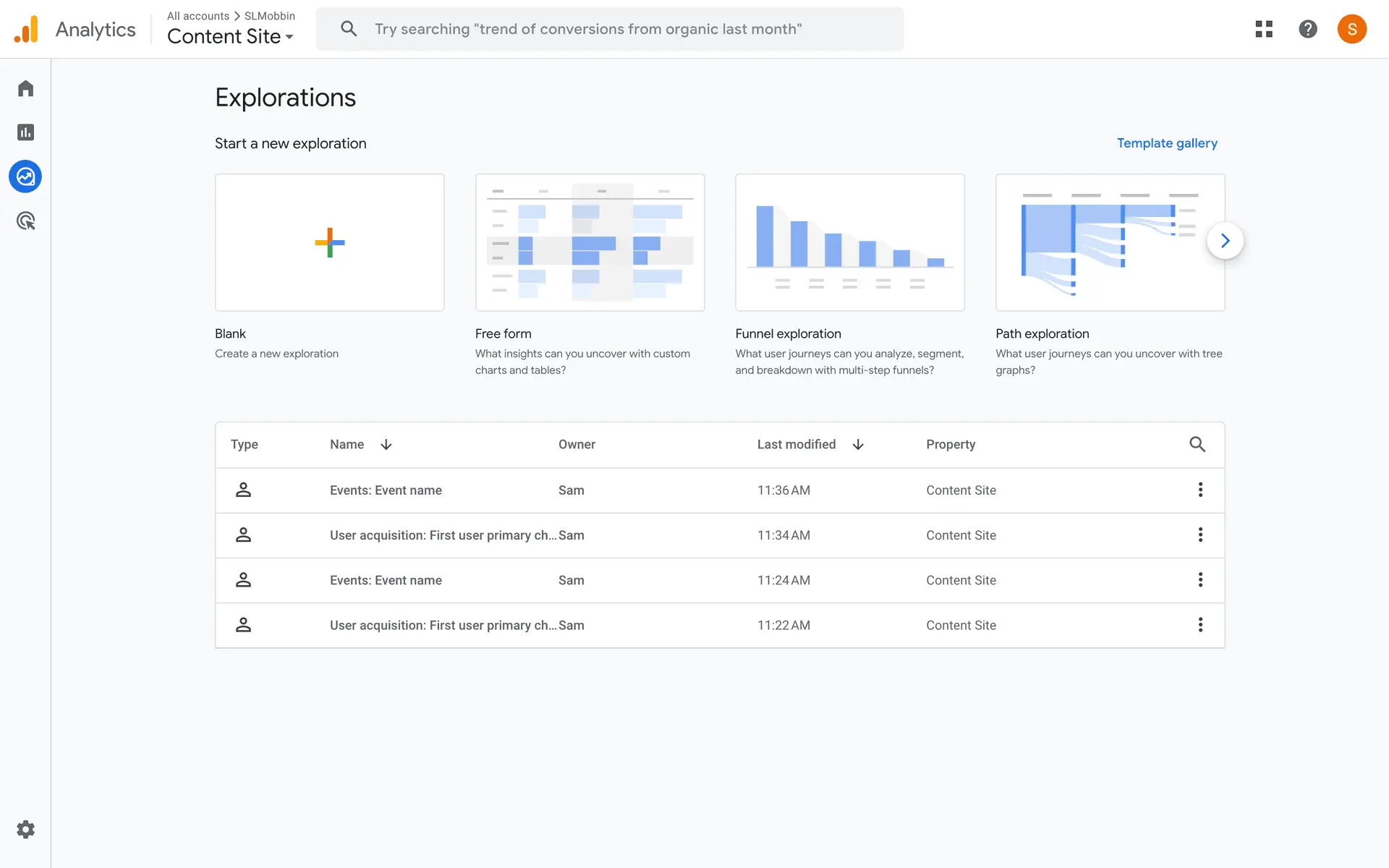Click the Help question mark icon
1389x868 pixels.
(1307, 29)
